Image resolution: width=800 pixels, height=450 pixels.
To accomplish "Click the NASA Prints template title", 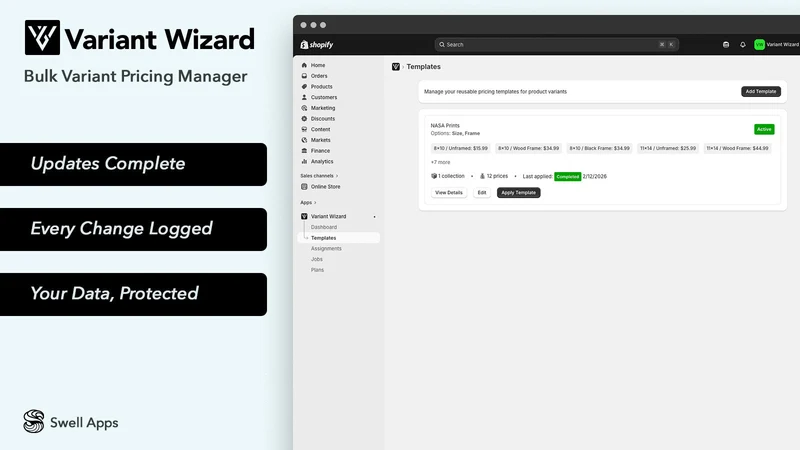I will click(445, 126).
